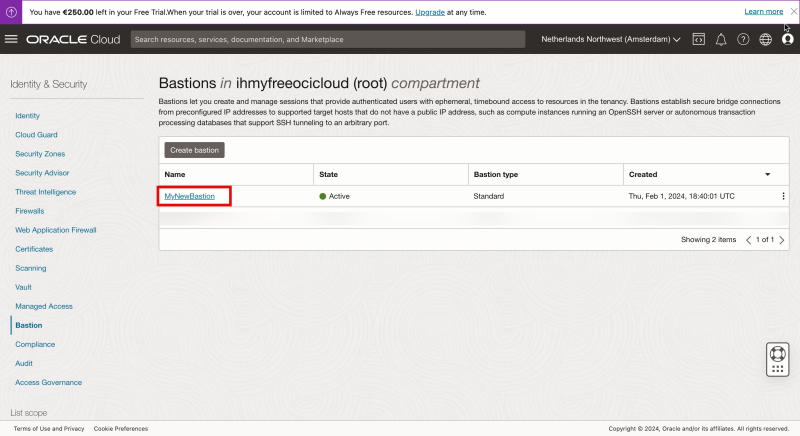Open the language globe menu
The image size is (800, 436).
(x=766, y=39)
